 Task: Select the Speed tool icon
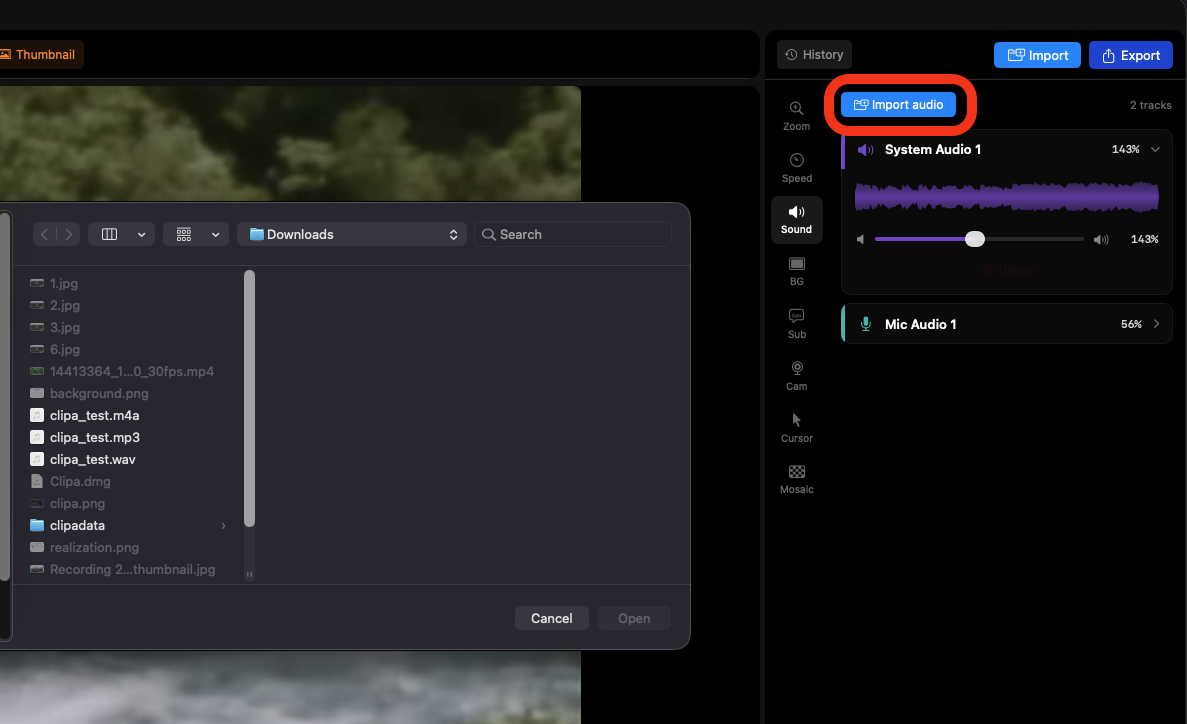796,167
